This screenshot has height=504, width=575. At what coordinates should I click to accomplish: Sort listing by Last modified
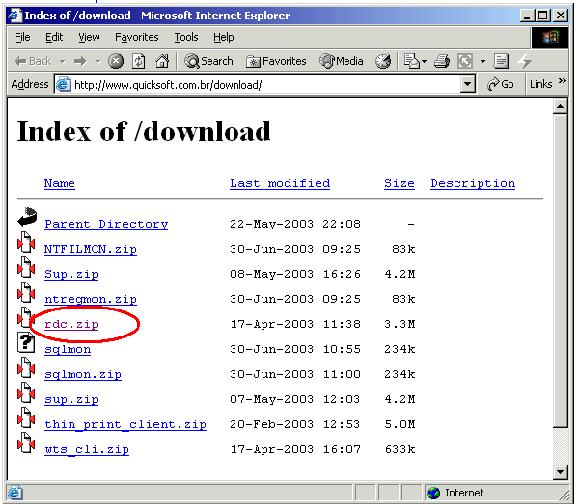[x=280, y=183]
